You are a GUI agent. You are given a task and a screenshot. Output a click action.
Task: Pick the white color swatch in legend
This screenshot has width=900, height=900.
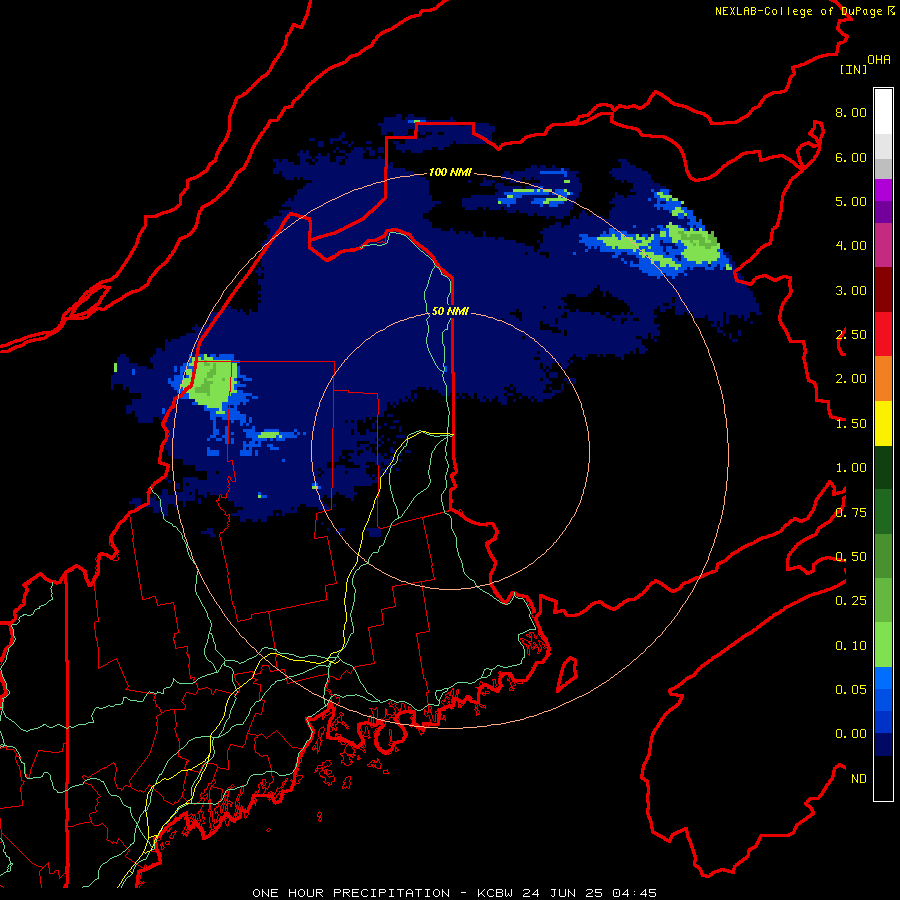pos(883,111)
